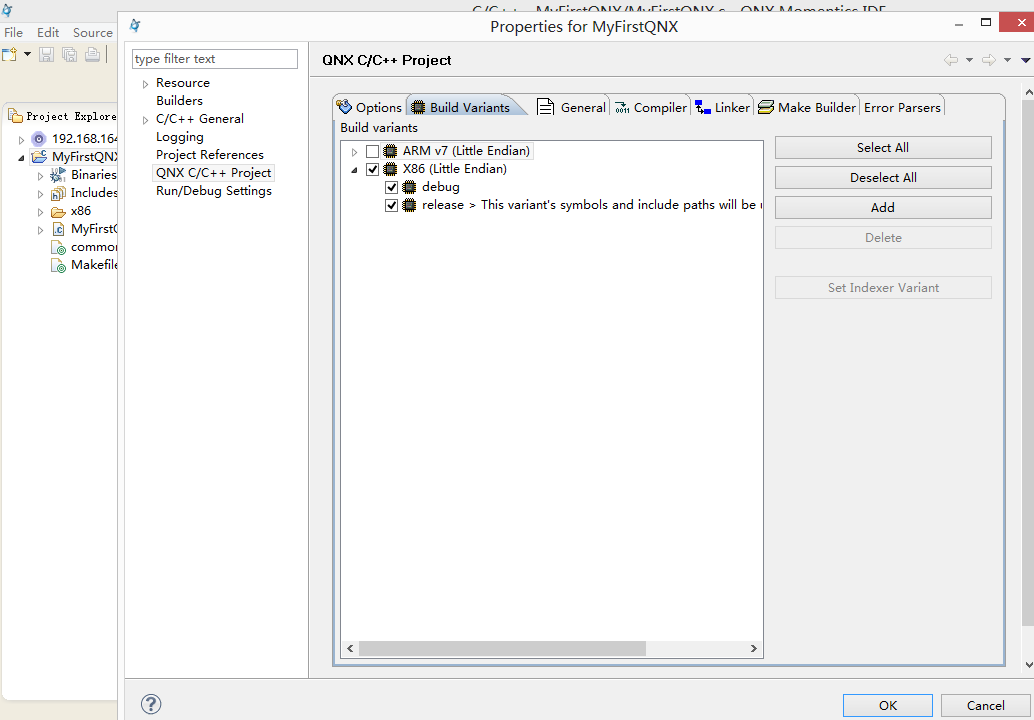Click the forward navigation arrow in dialog header
Viewport: 1034px width, 720px height.
tap(988, 60)
